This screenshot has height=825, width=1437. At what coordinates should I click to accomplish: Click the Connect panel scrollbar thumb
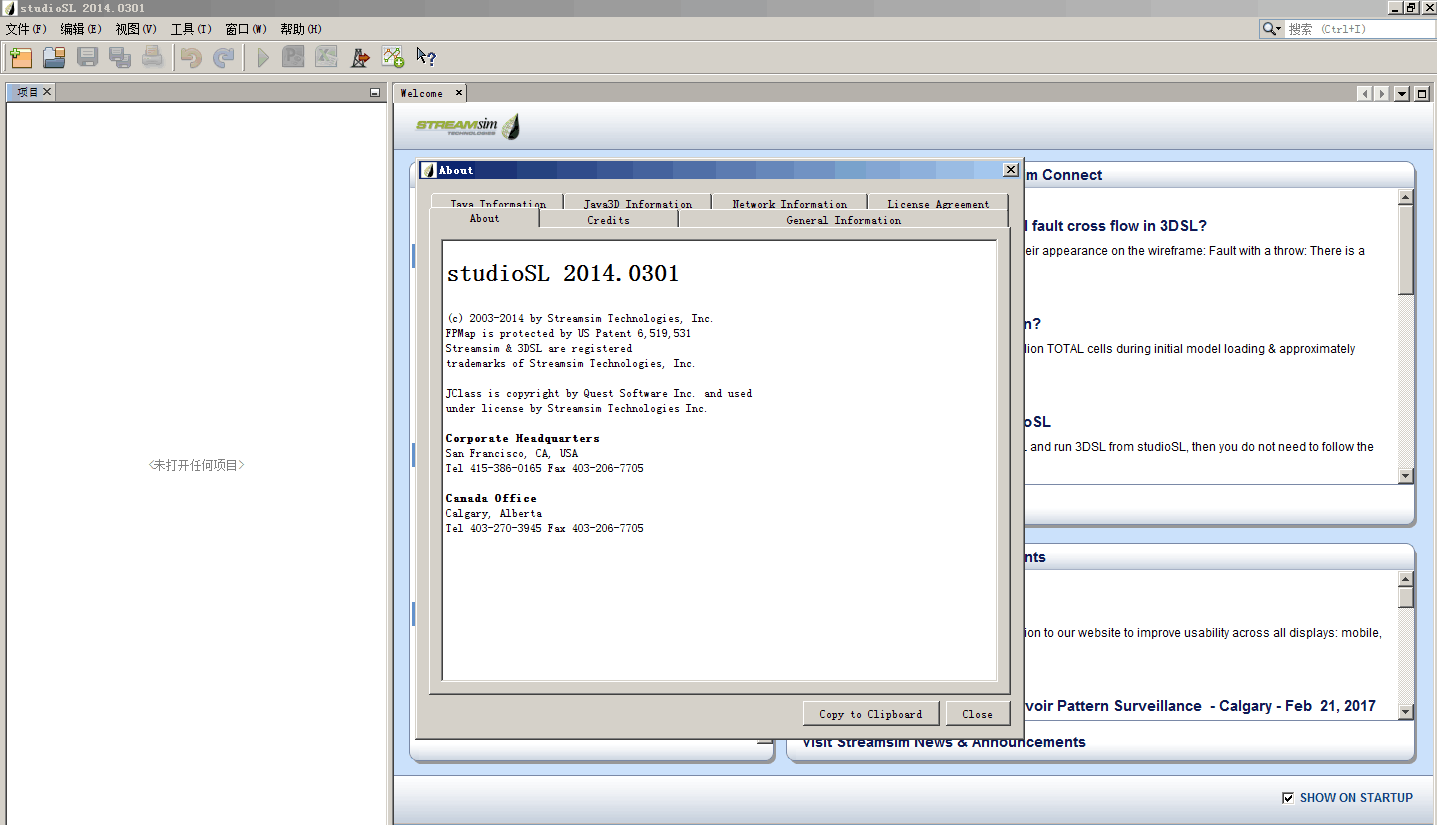(1406, 250)
